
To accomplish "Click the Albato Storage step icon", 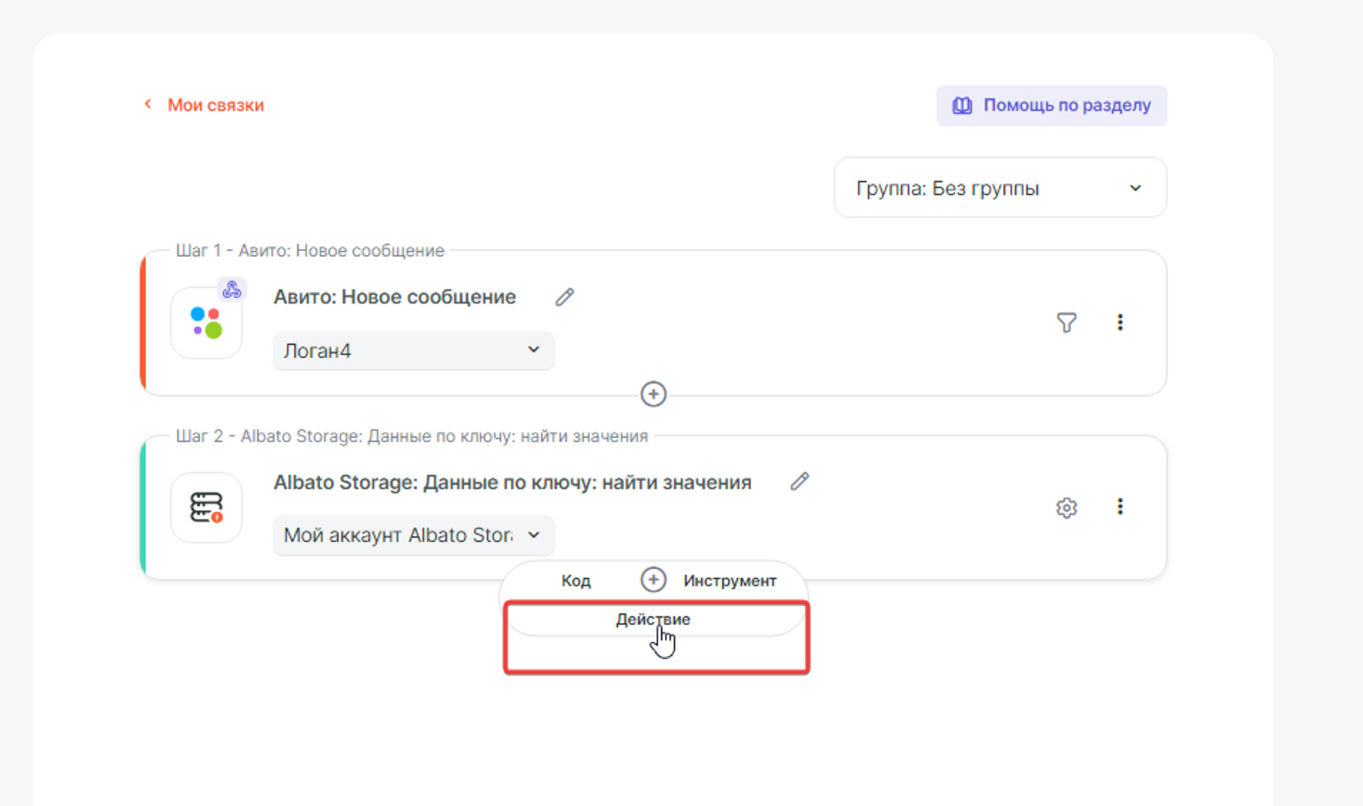I will tap(206, 508).
